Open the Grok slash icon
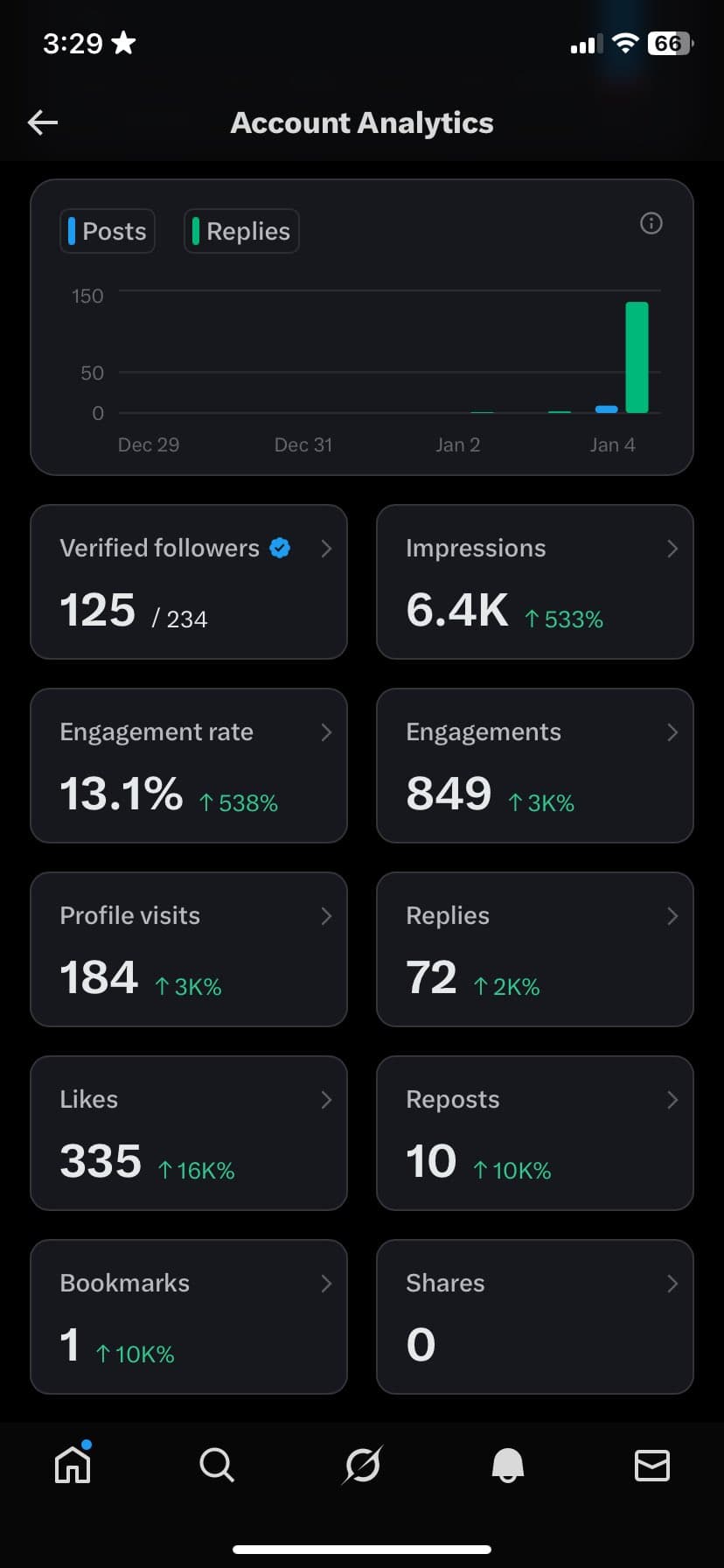The image size is (724, 1568). (x=362, y=1465)
